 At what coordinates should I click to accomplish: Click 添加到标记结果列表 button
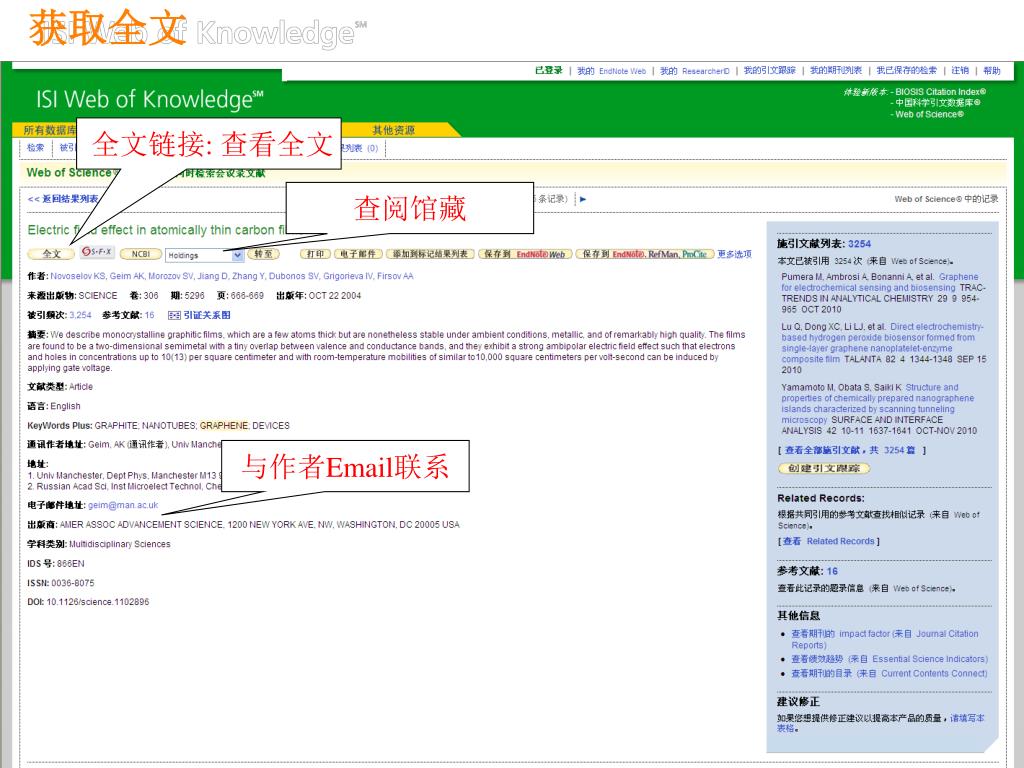pos(430,254)
